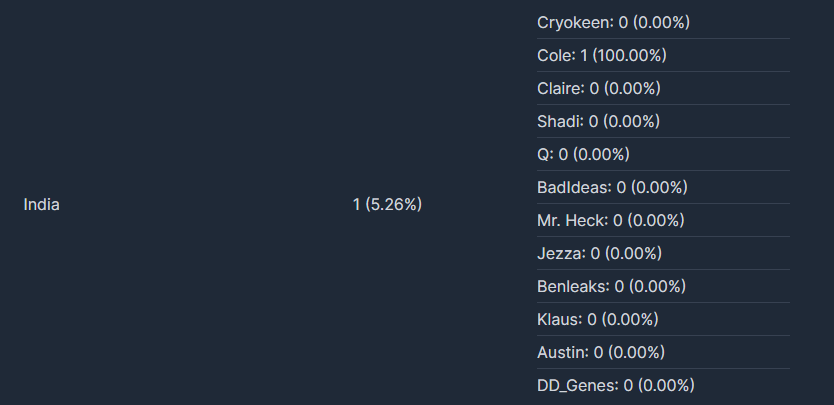Select the 1 (5.26%) count cell

point(387,204)
